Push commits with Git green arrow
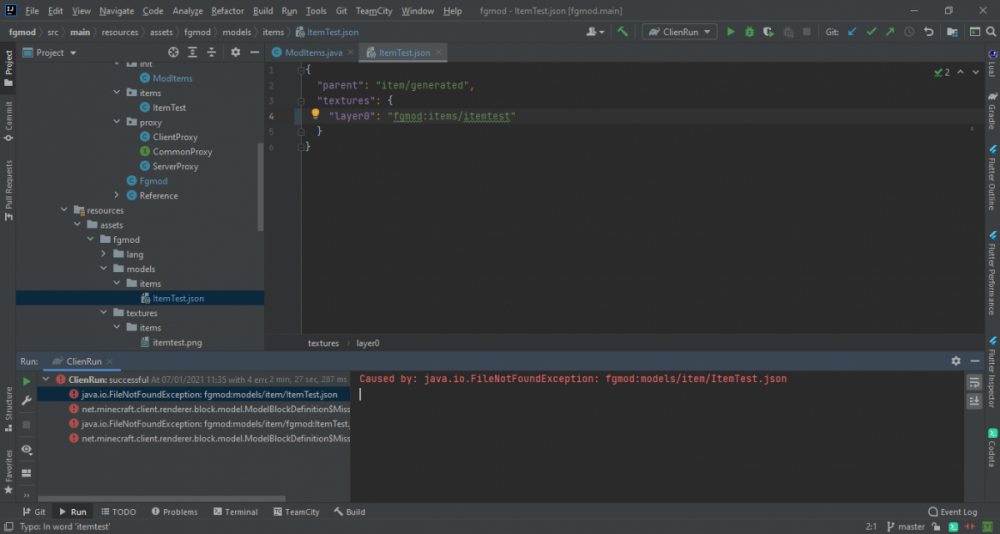 [x=890, y=31]
